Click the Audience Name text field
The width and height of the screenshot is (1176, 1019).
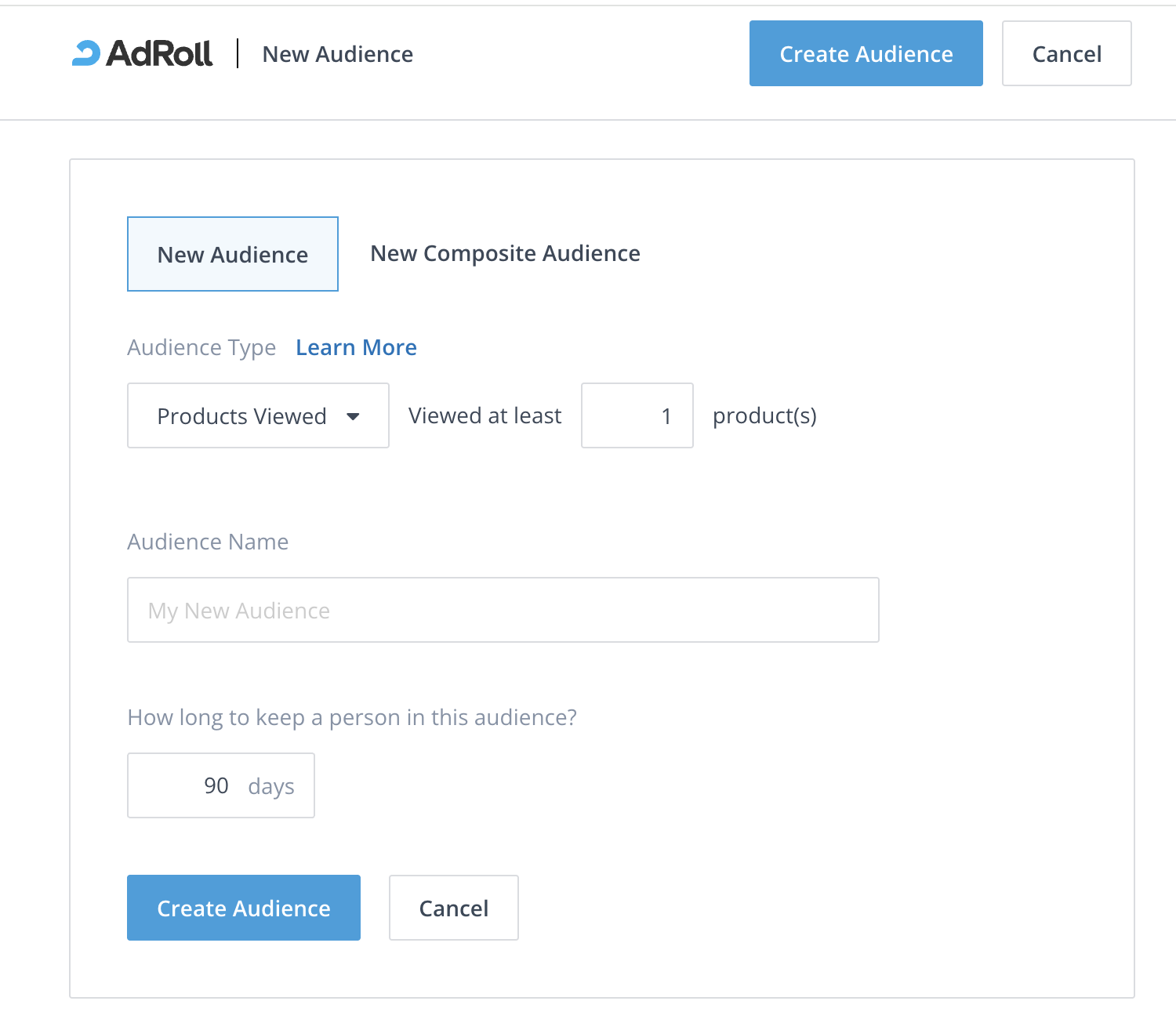click(503, 611)
